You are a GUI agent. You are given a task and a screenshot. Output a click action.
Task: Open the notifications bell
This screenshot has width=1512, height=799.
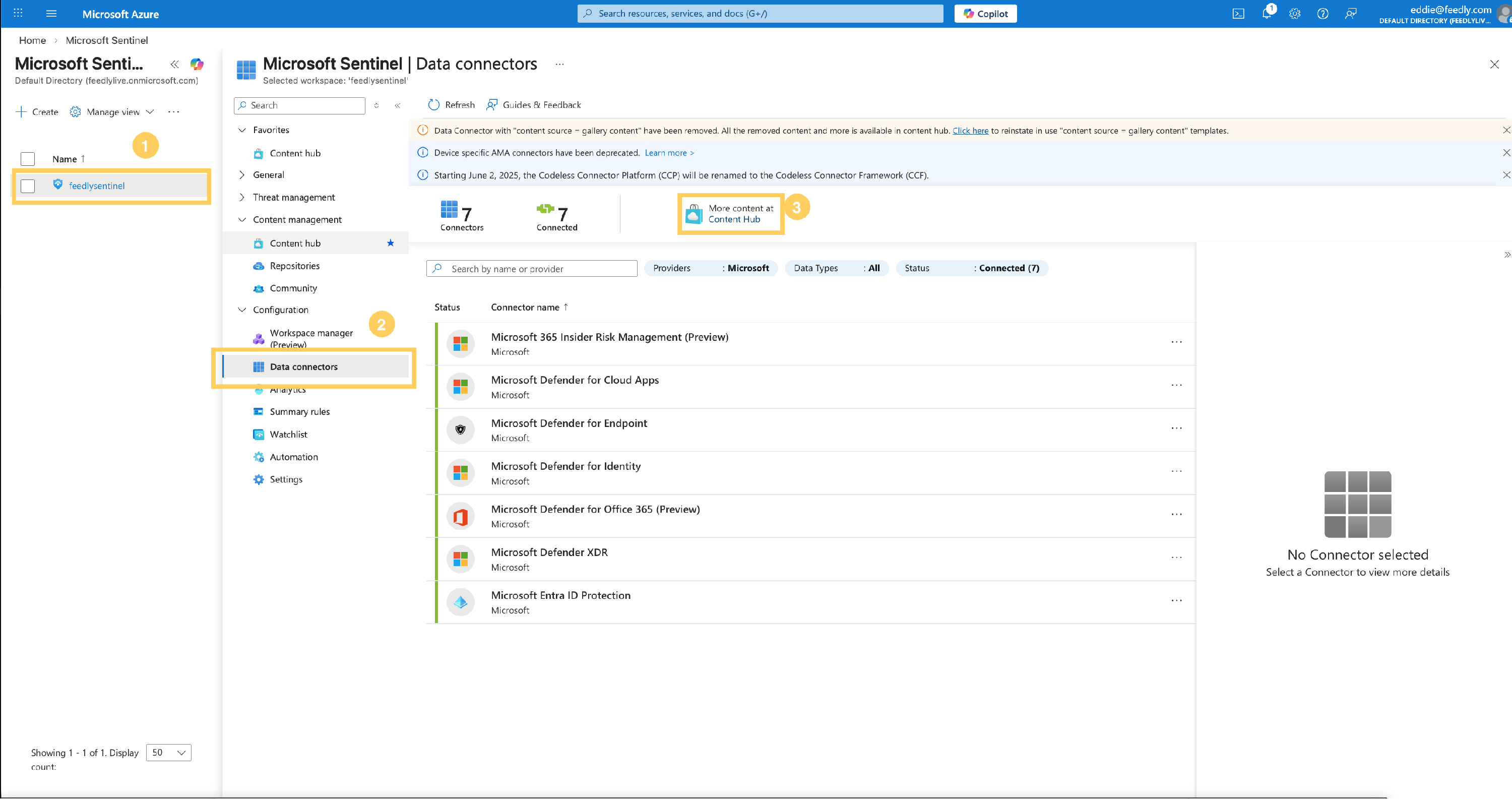[1266, 14]
